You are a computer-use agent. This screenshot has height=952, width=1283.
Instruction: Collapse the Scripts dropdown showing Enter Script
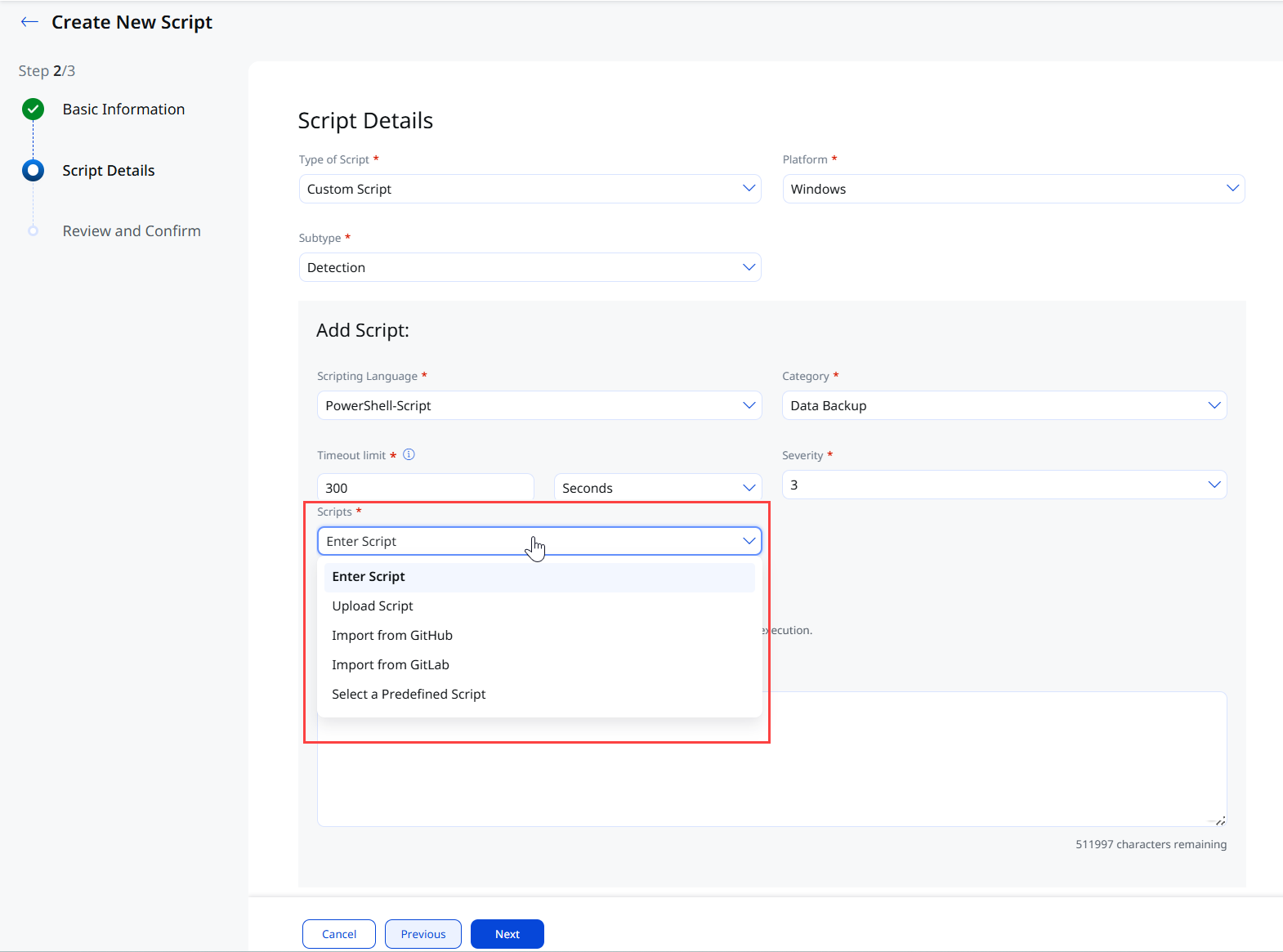tap(539, 541)
